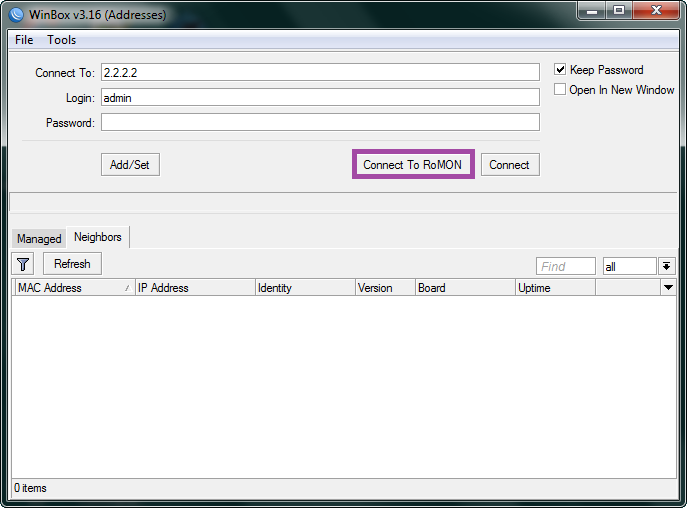Expand the column chooser dropdown arrow

(x=668, y=288)
